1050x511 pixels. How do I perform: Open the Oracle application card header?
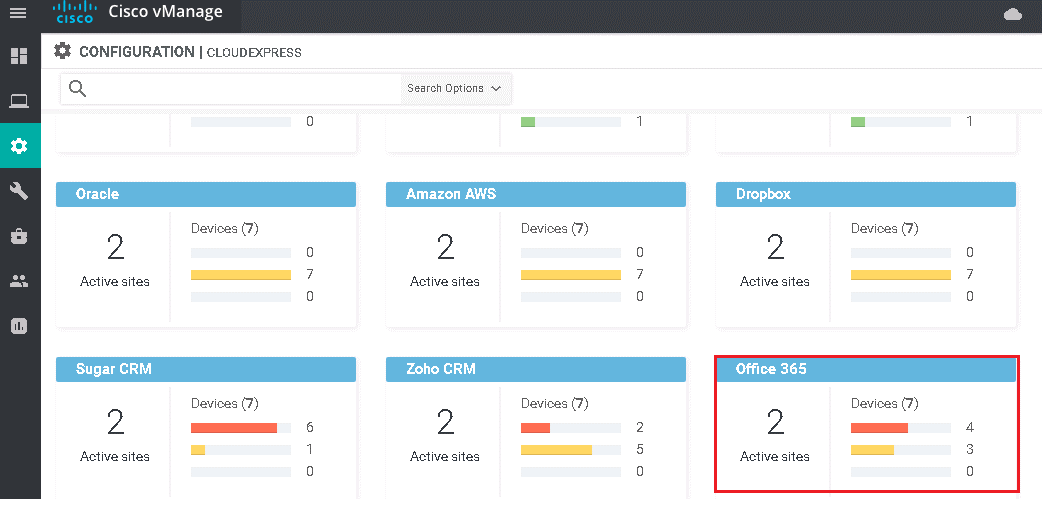[206, 194]
